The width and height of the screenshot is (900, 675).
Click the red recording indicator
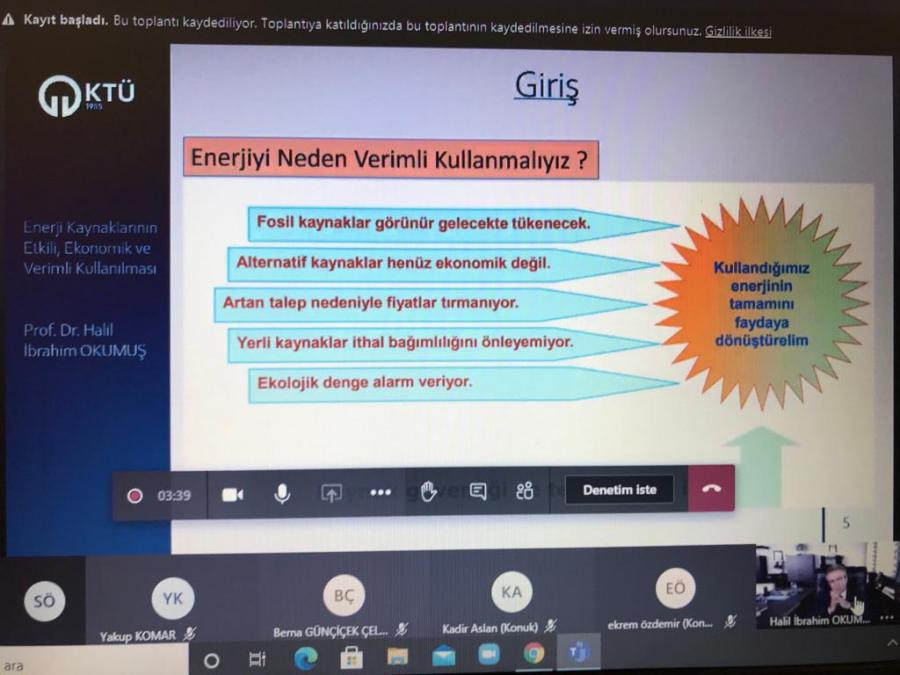coord(135,495)
